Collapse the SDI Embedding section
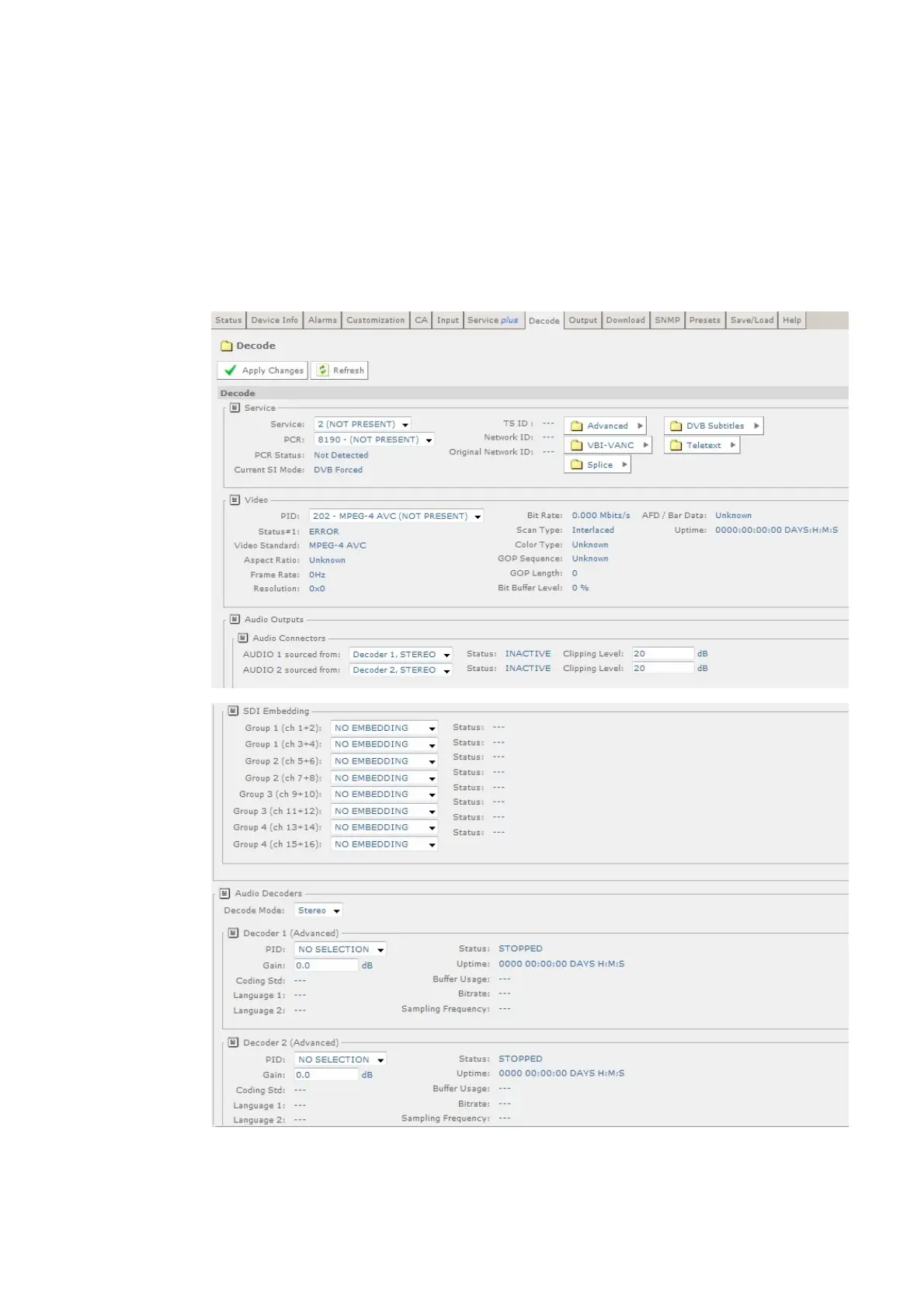Image resolution: width=924 pixels, height=1308 pixels. coord(233,711)
